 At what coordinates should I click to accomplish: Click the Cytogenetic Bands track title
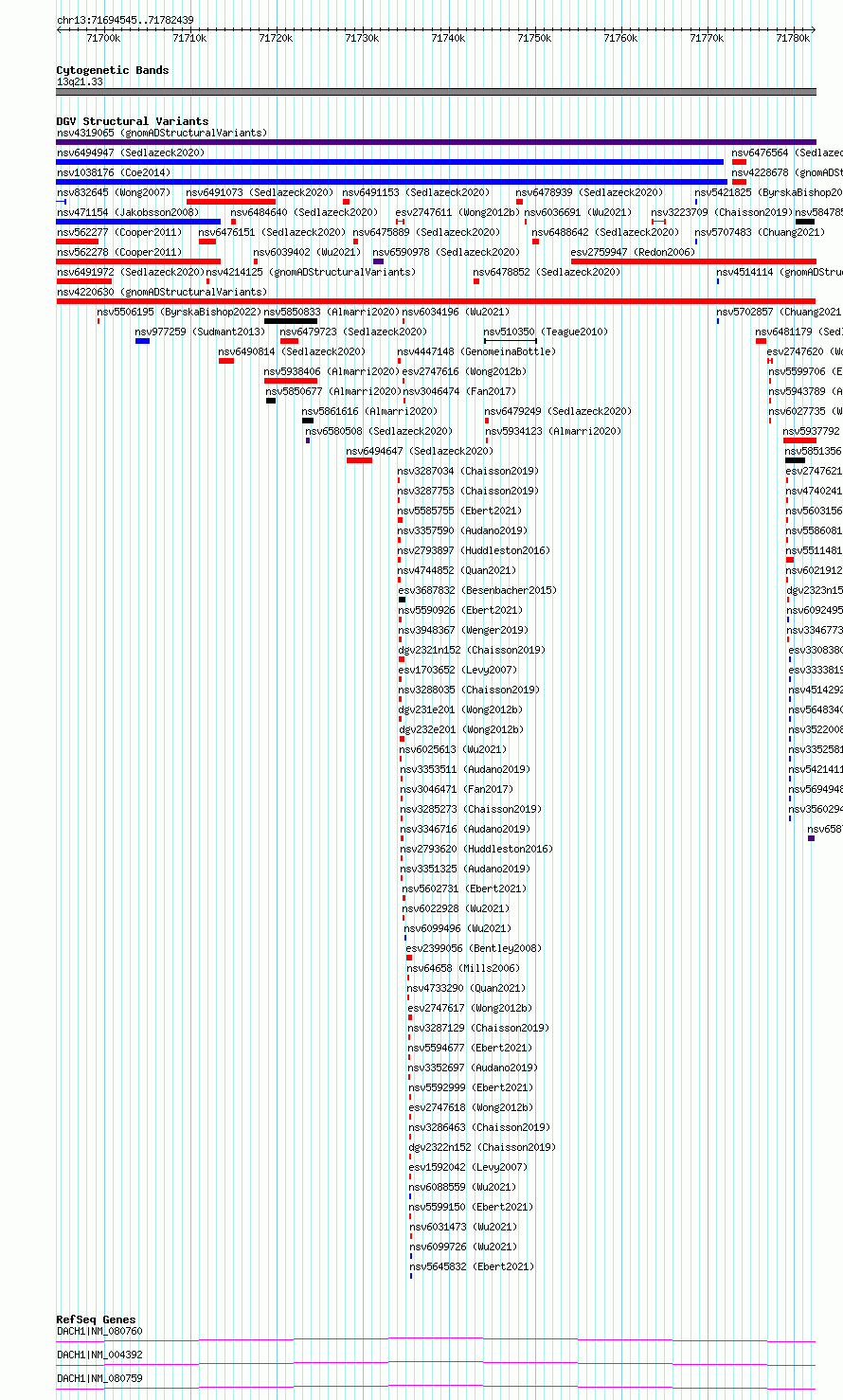click(x=113, y=70)
